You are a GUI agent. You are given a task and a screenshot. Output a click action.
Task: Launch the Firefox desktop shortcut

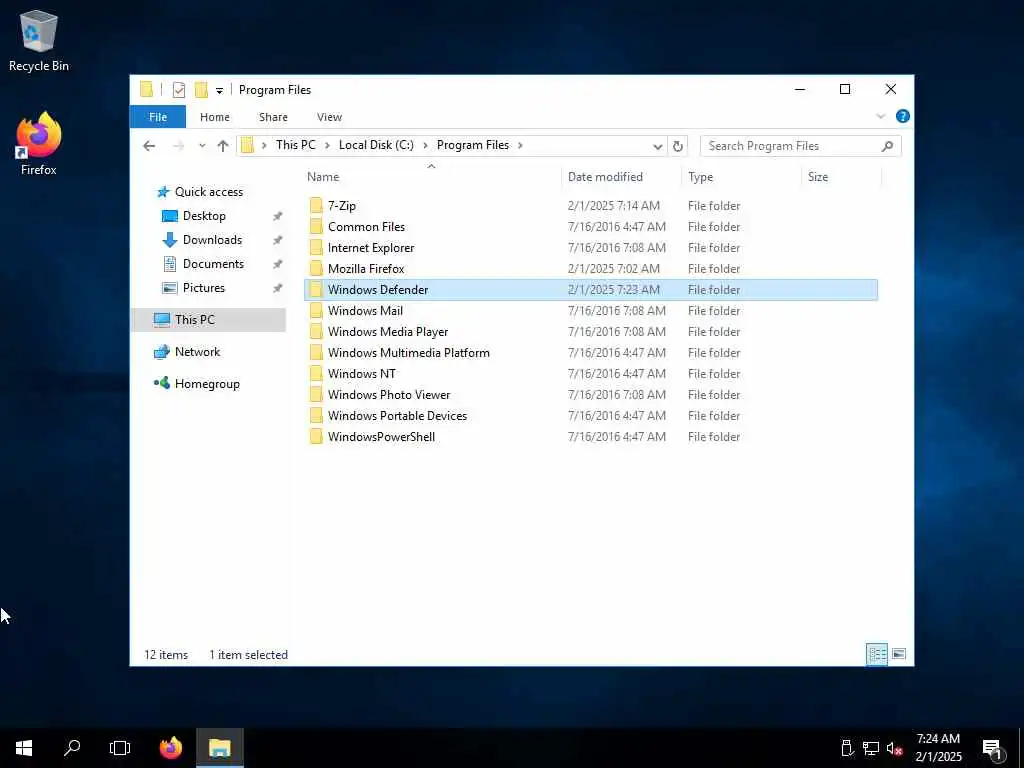point(39,144)
